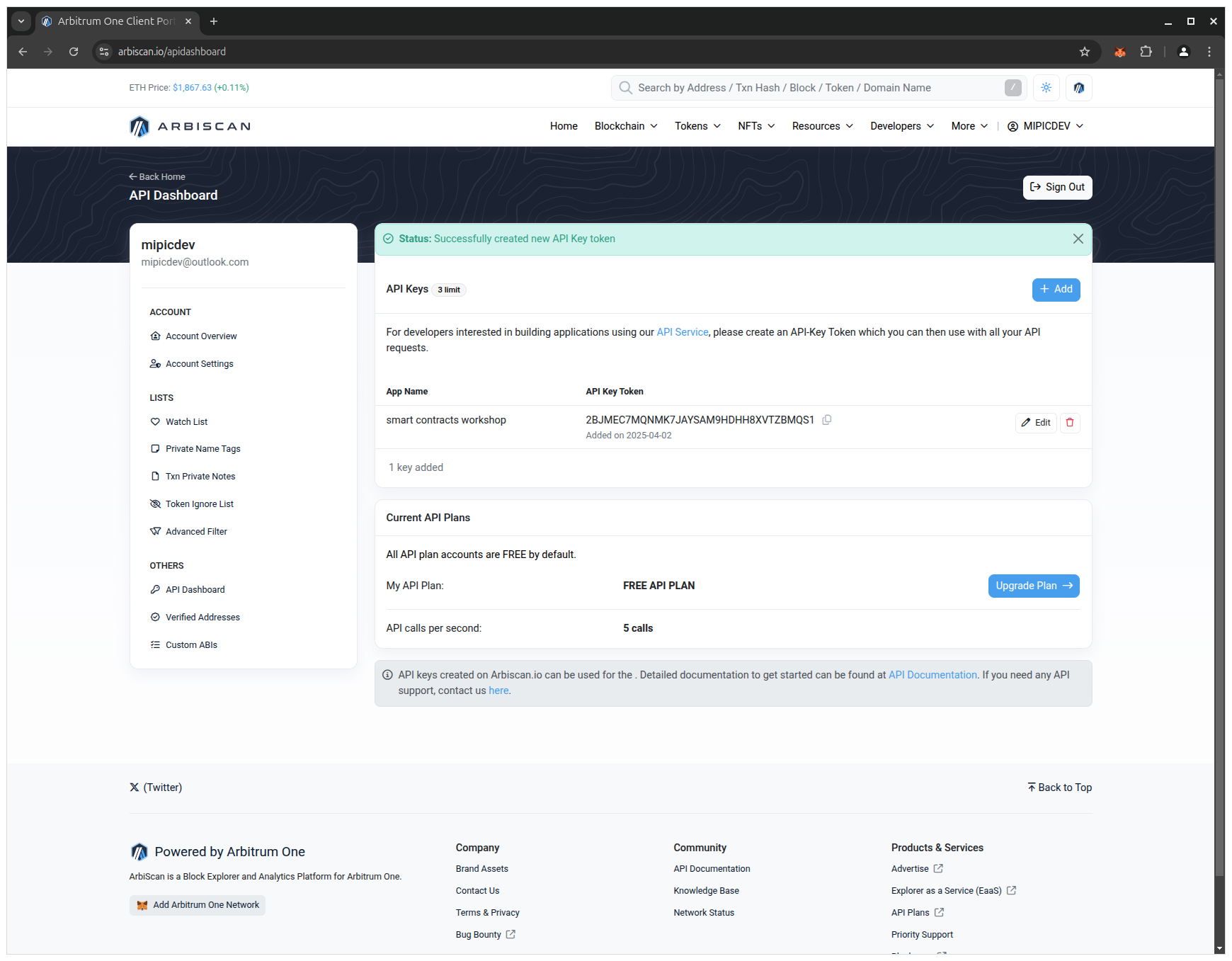The height and width of the screenshot is (961, 1232).
Task: Click the MetaMask fox extension icon
Action: [x=1119, y=52]
